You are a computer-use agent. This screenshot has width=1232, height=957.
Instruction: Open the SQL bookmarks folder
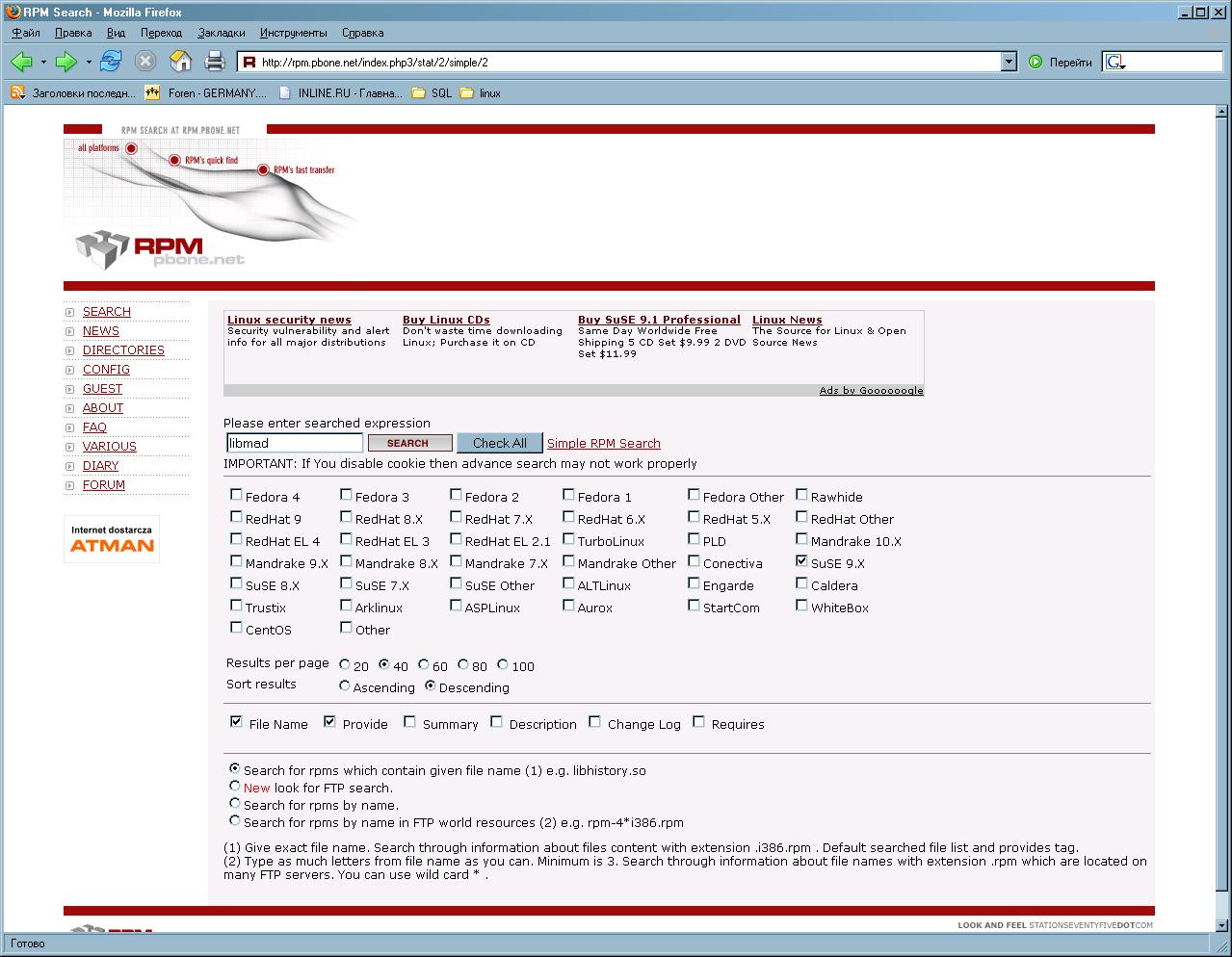click(x=432, y=93)
